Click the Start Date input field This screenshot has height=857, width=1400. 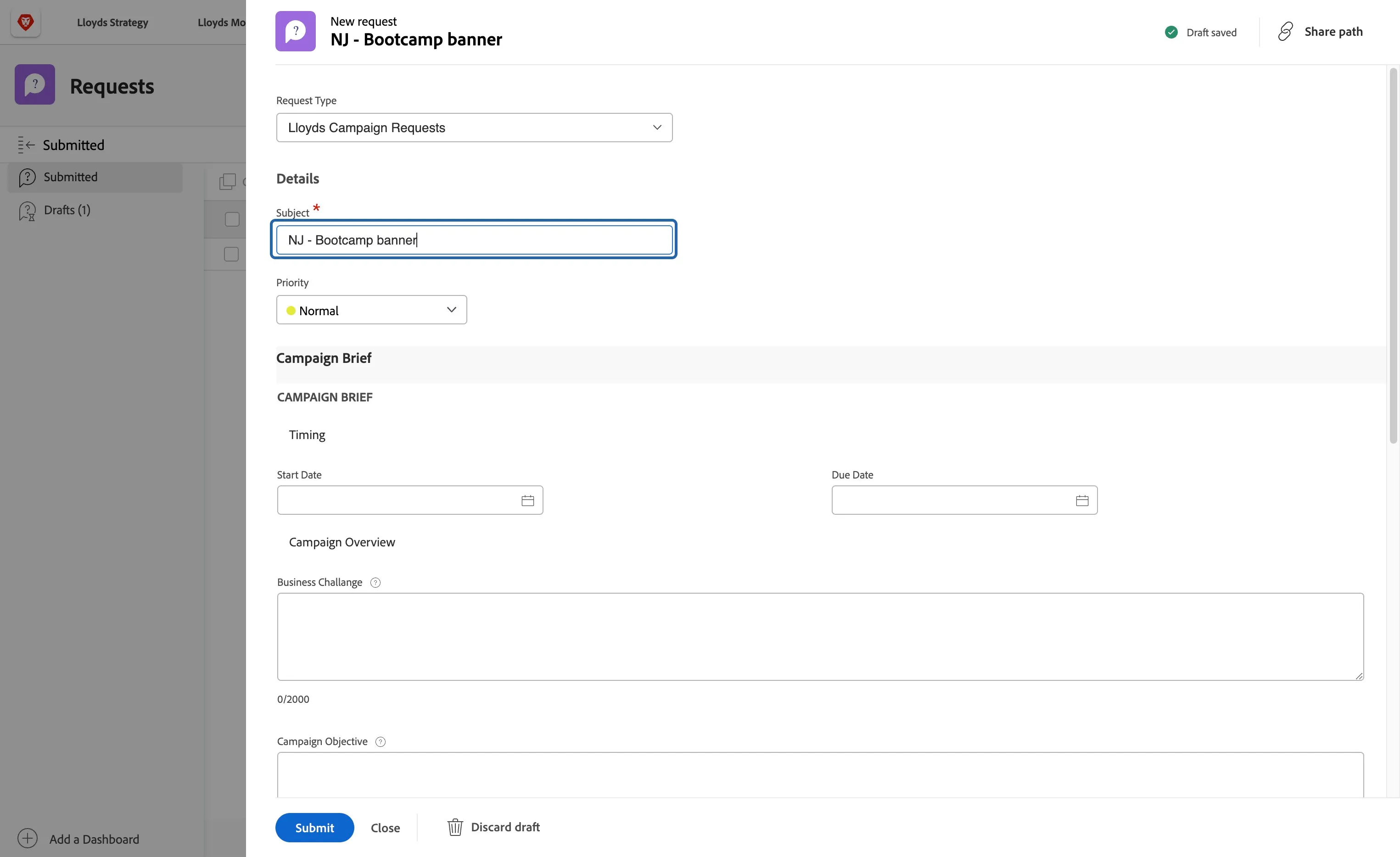410,501
